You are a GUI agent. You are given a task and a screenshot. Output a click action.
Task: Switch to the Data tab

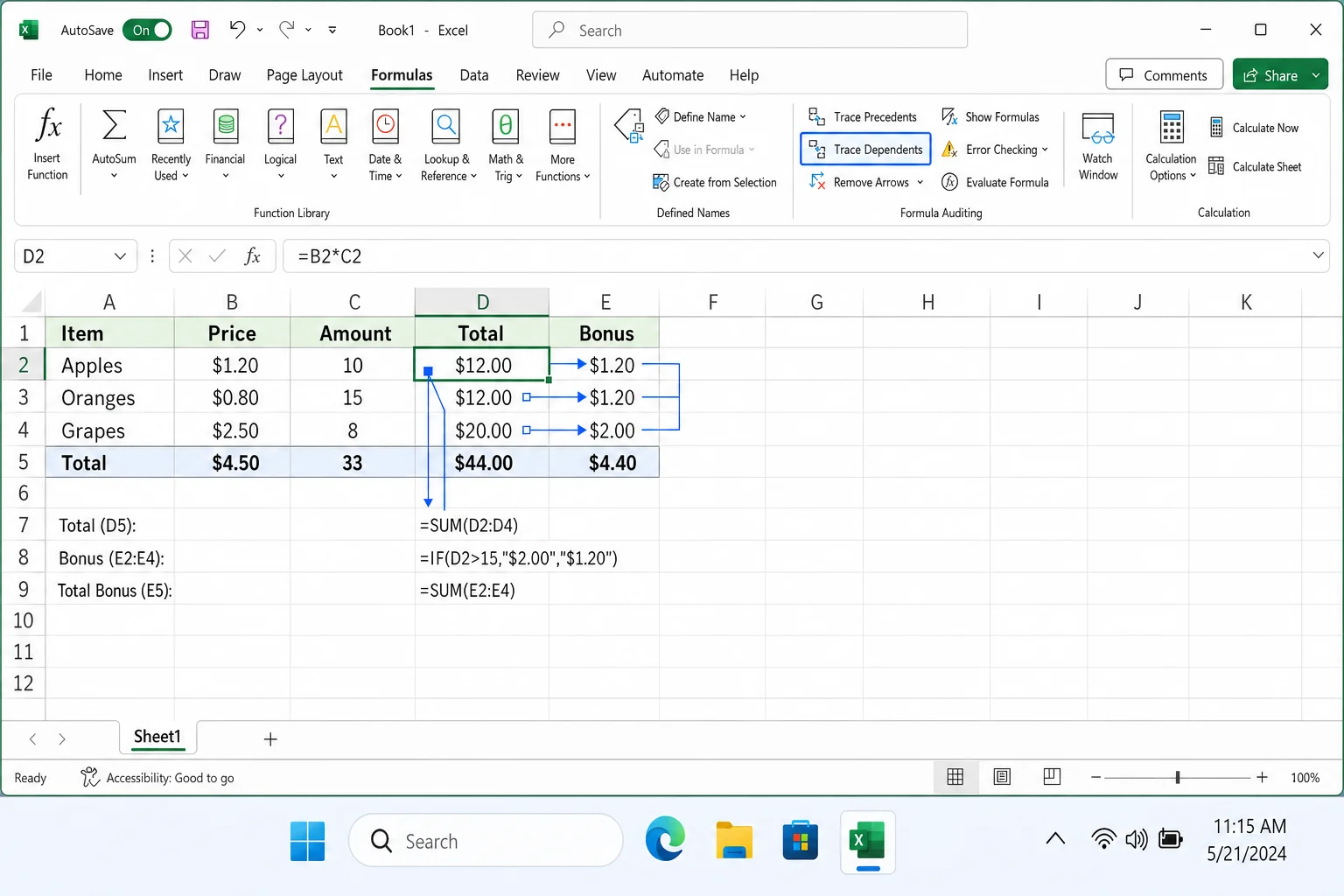(x=474, y=75)
